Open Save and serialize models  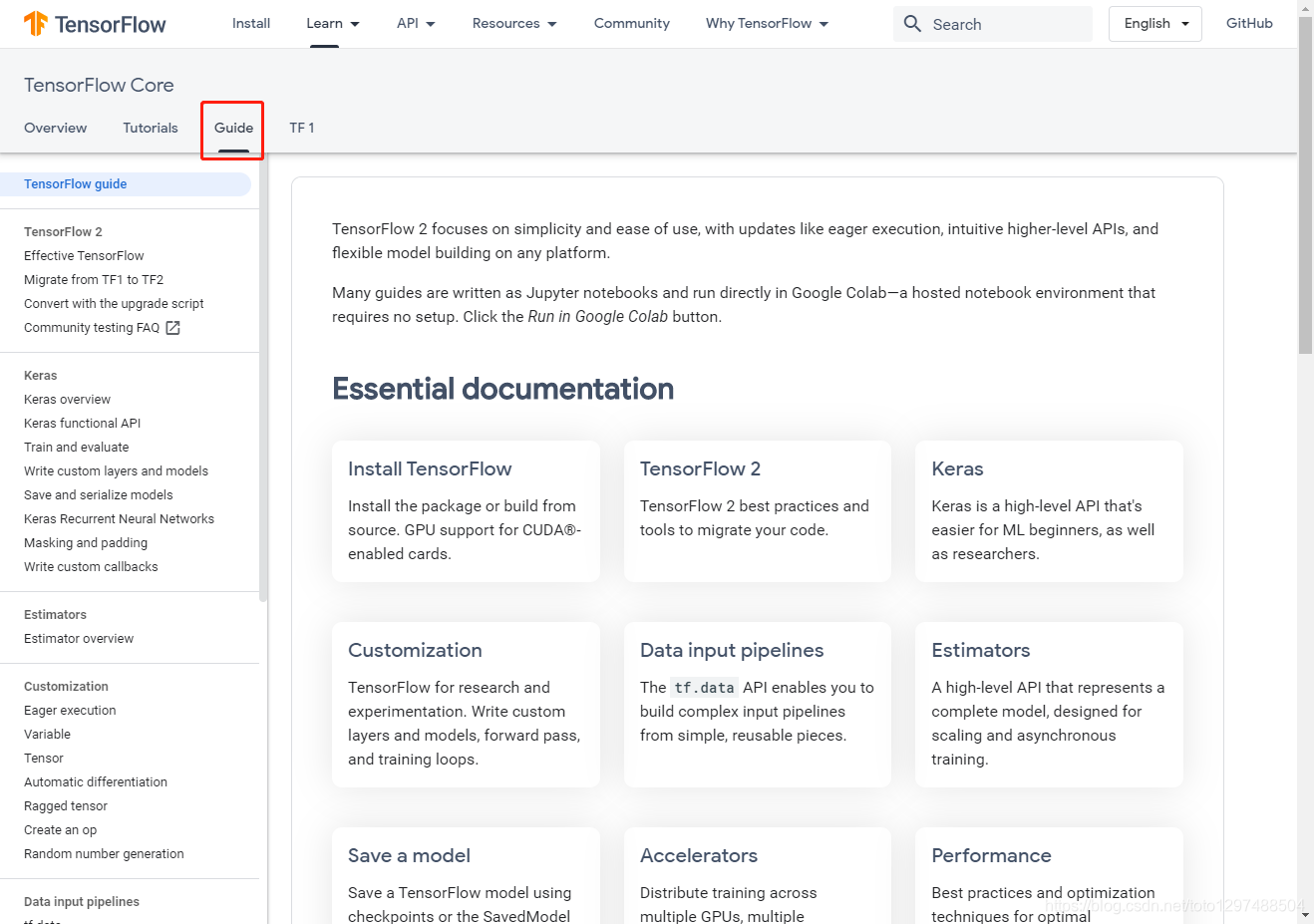99,495
